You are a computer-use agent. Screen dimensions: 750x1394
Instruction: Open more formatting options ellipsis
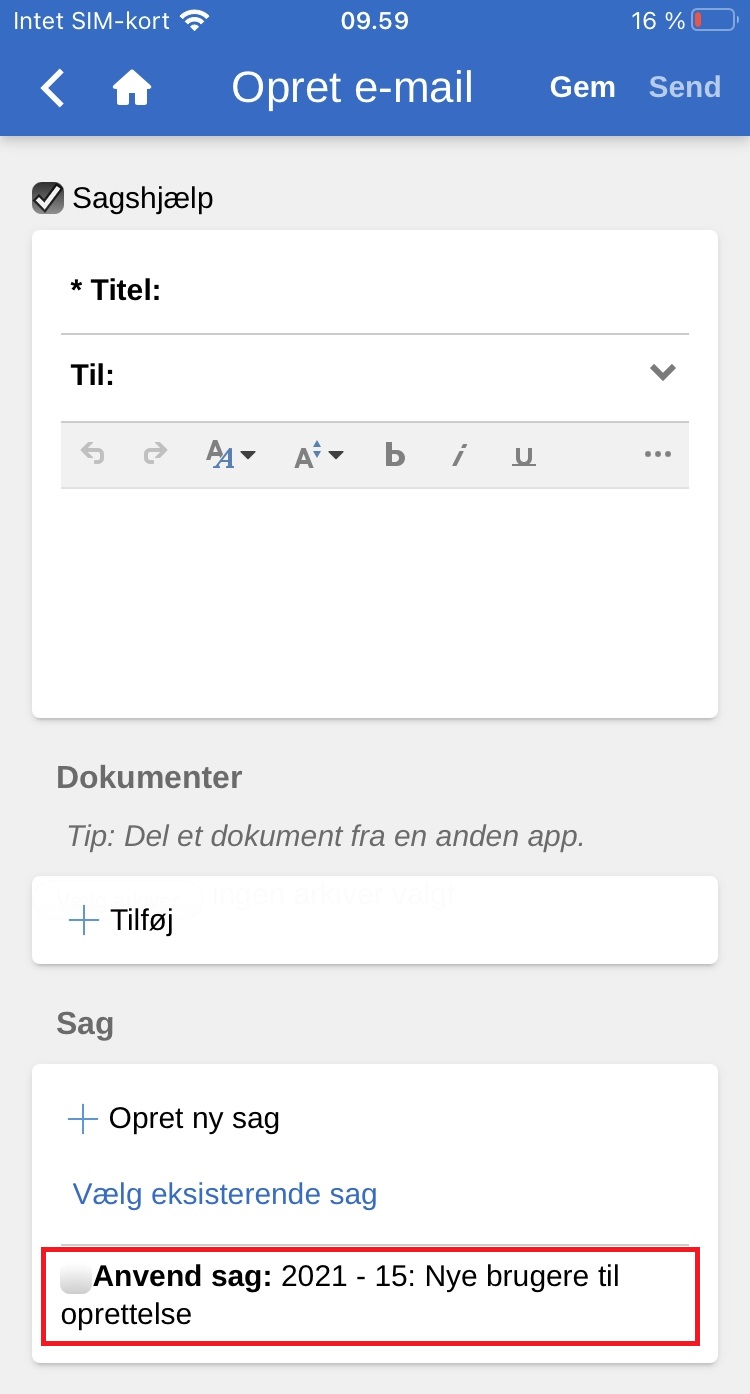[x=657, y=455]
